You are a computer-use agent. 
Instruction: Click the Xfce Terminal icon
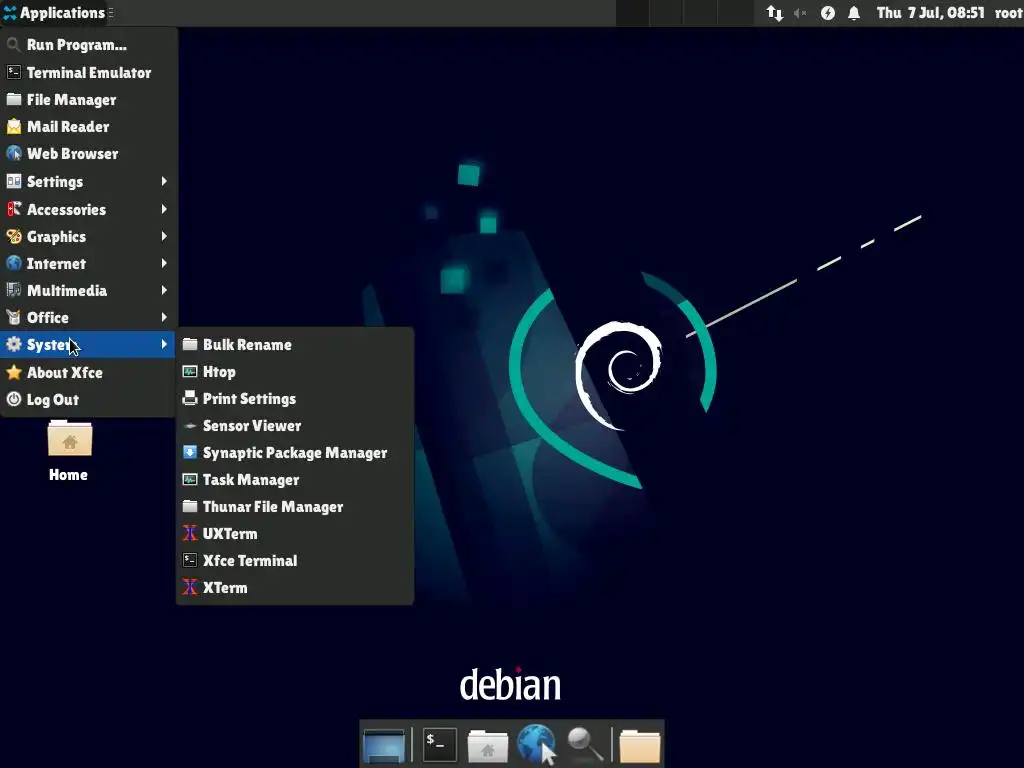point(190,560)
